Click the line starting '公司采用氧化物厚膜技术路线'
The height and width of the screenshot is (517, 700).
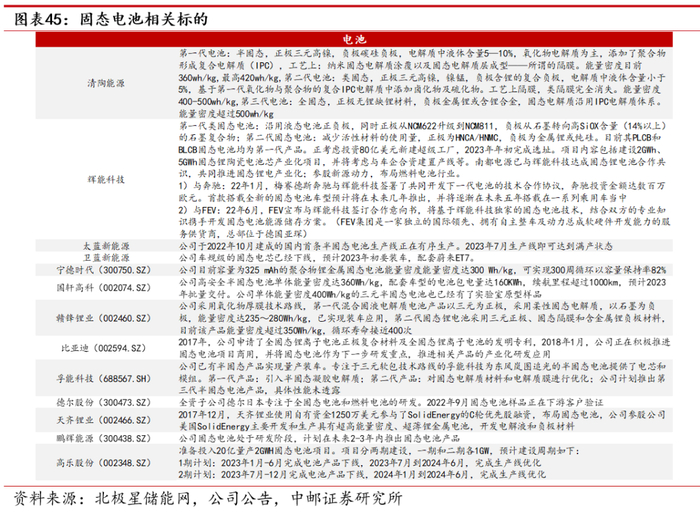(417, 306)
